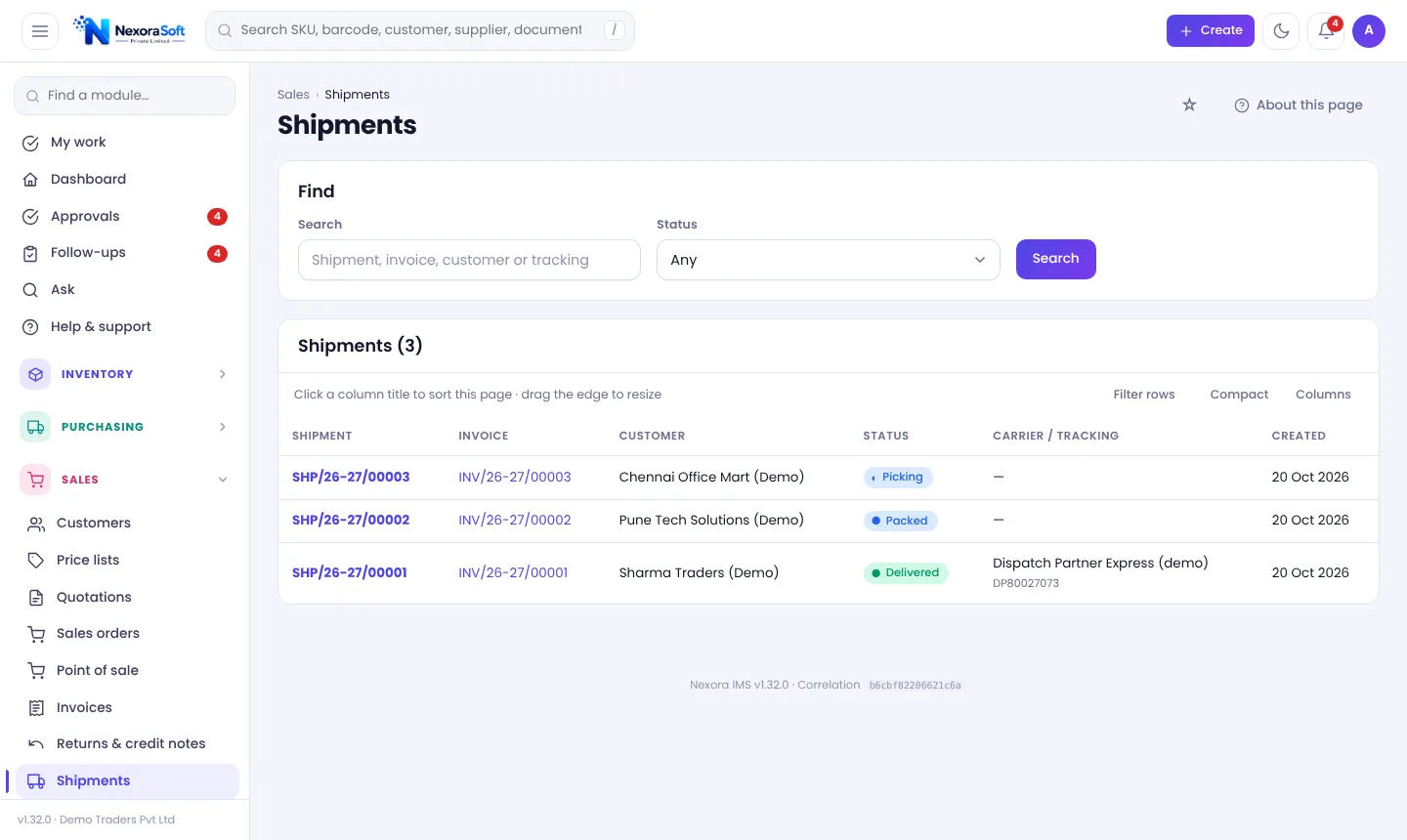This screenshot has height=840, width=1407.
Task: Expand the Inventory section
Action: coord(124,374)
